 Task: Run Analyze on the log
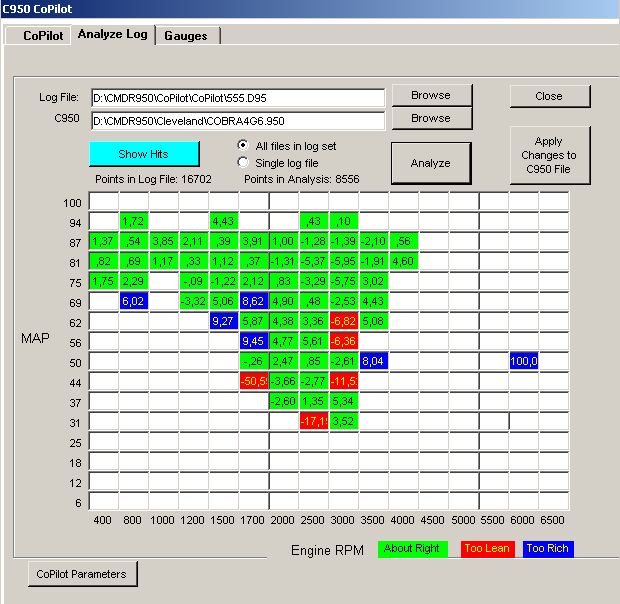pos(430,163)
